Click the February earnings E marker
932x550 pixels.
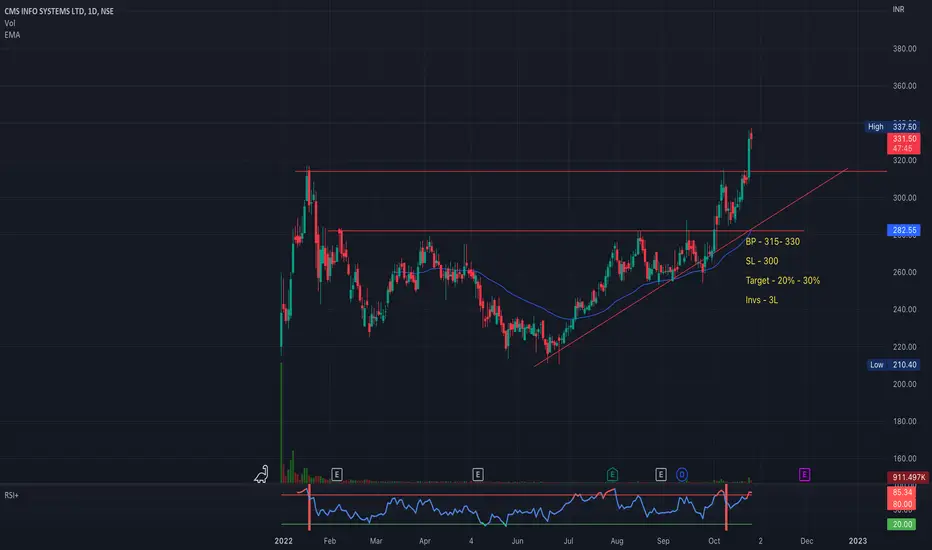(x=336, y=474)
